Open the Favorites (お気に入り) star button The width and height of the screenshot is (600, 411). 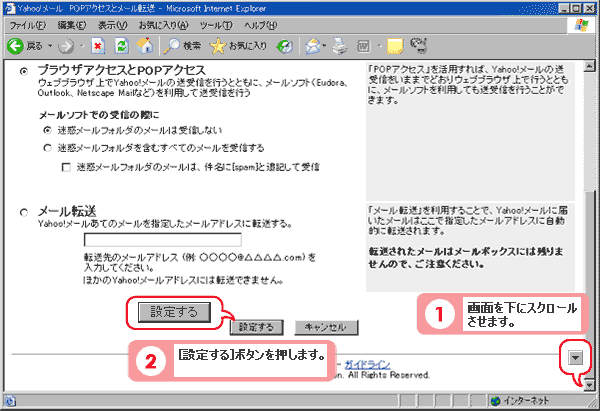tap(238, 46)
